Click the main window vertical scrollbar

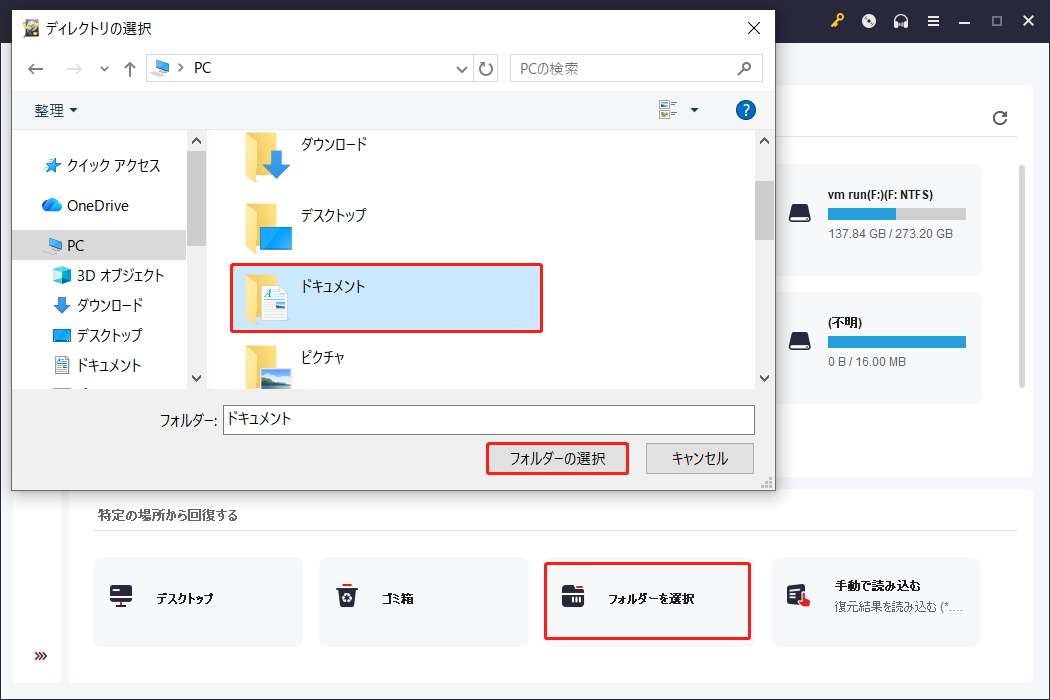(1021, 276)
